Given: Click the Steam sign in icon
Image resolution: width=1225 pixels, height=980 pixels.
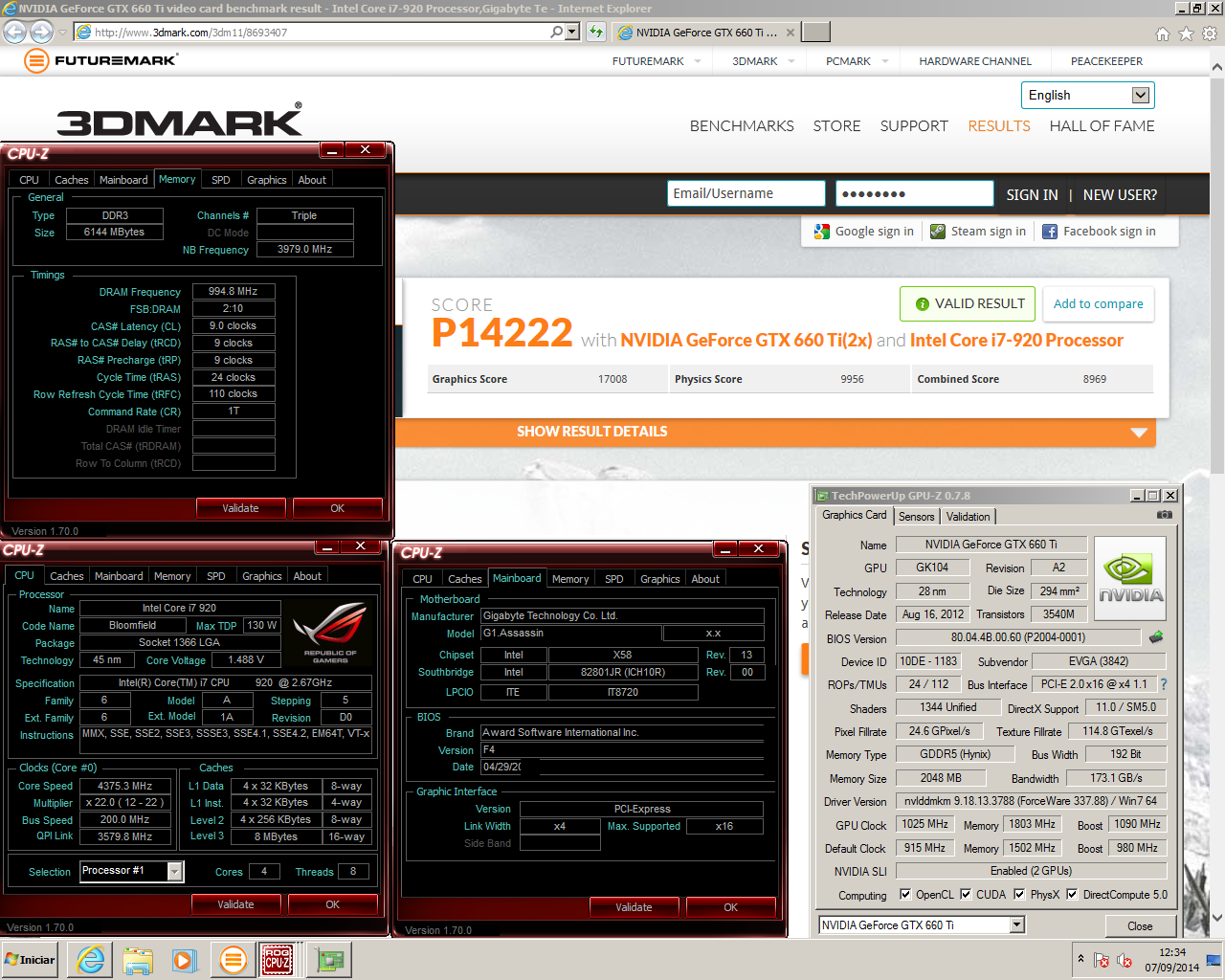Looking at the screenshot, I should (x=938, y=232).
